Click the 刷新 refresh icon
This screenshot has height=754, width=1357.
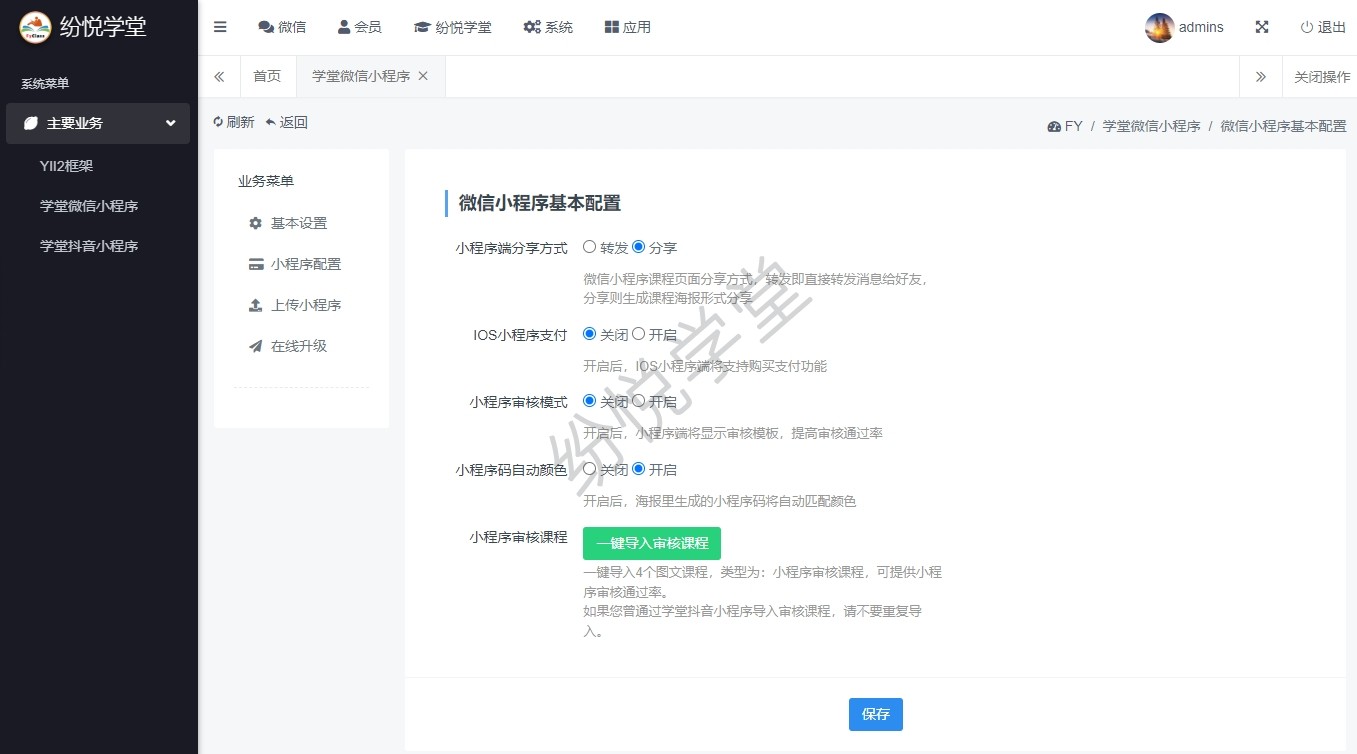click(x=219, y=122)
